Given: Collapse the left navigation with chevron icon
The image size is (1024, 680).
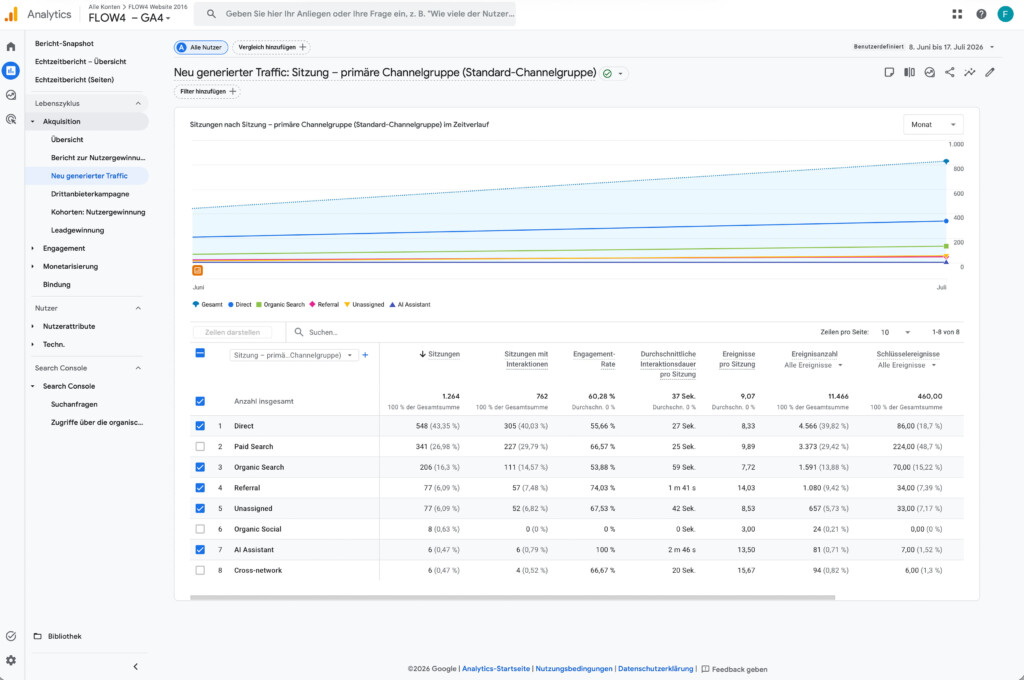Looking at the screenshot, I should coord(135,666).
